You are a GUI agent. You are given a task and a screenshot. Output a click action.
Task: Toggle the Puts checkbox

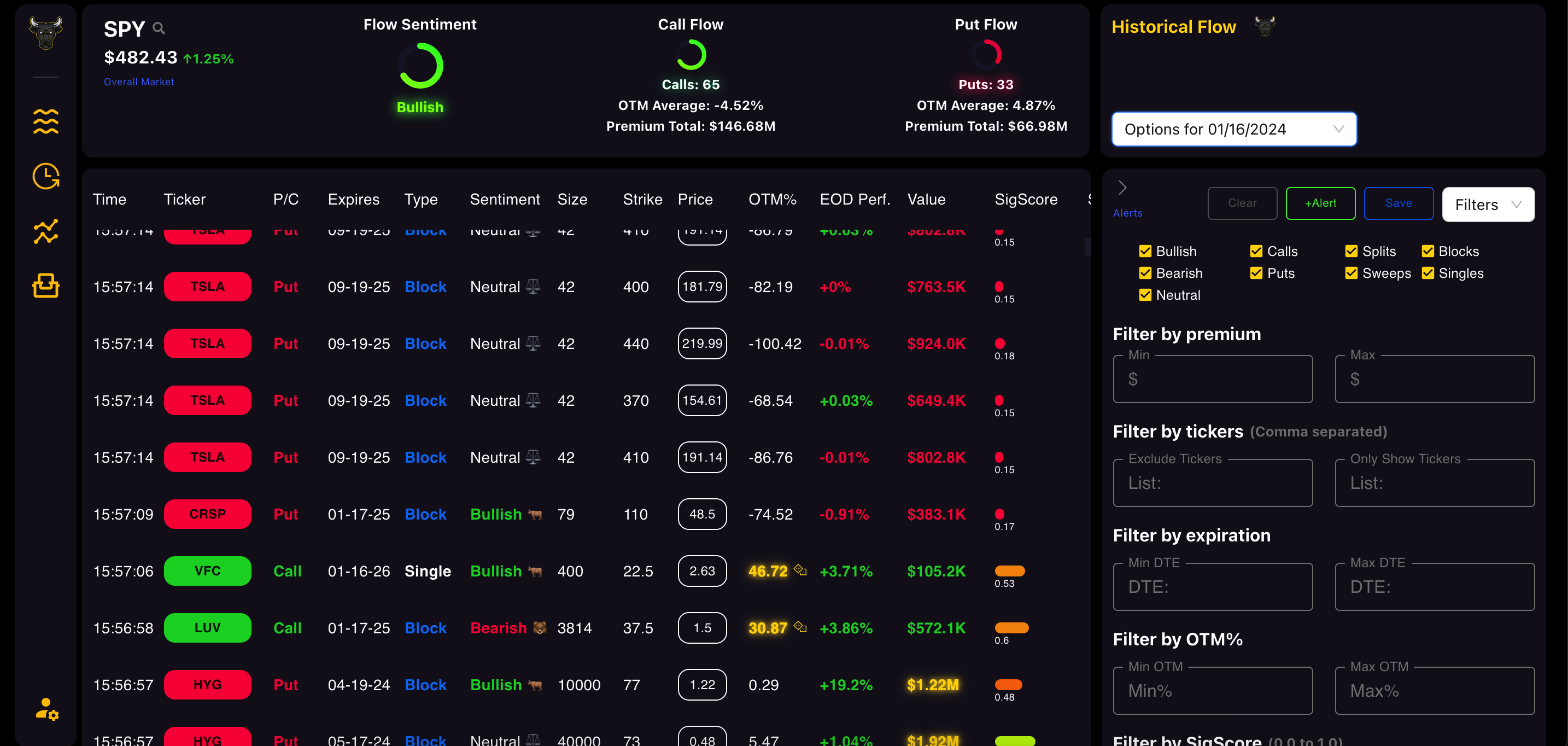coord(1256,273)
